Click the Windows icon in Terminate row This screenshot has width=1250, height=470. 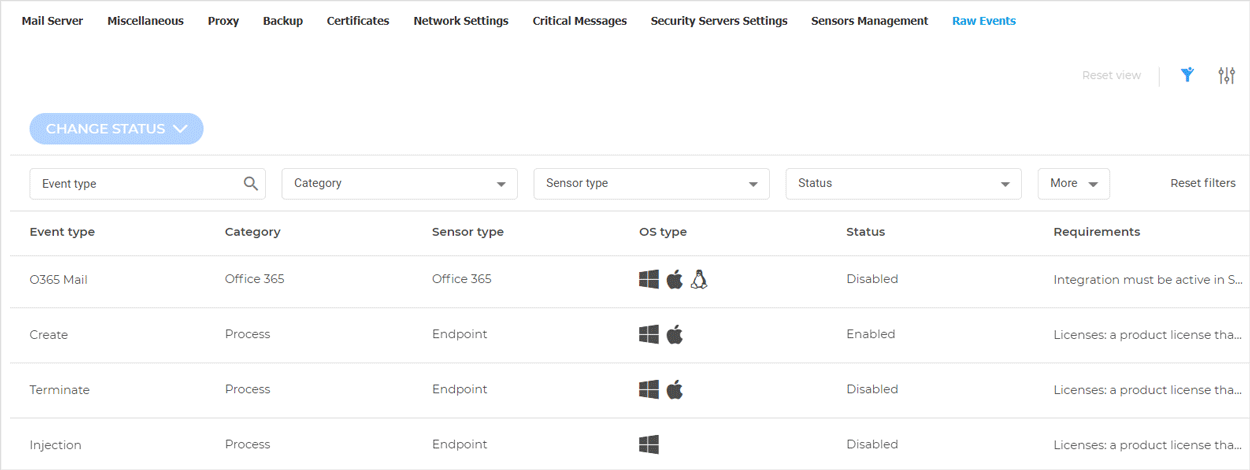[x=649, y=389]
